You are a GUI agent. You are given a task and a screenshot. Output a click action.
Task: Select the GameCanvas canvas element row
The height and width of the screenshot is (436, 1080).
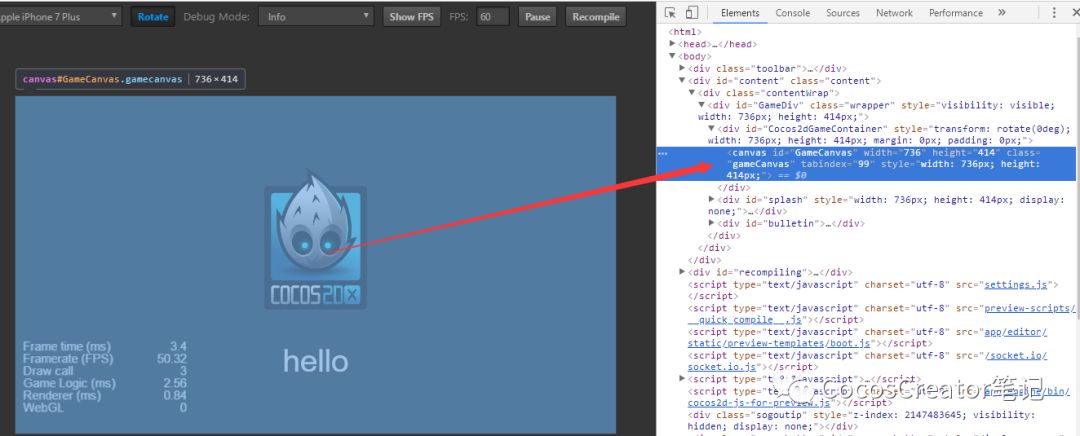868,164
